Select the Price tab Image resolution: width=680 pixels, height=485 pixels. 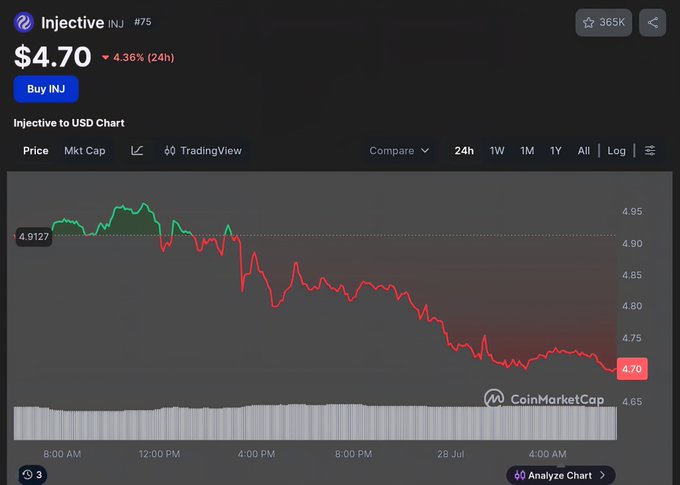click(36, 151)
